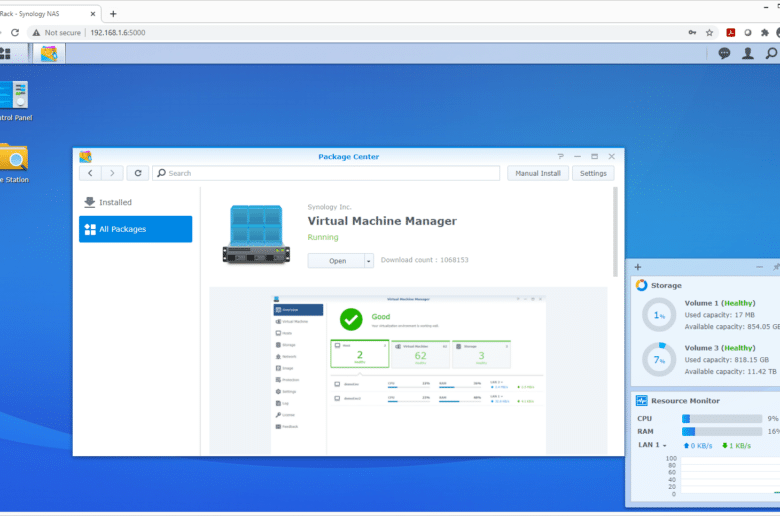Open Package Center Settings

coord(593,173)
